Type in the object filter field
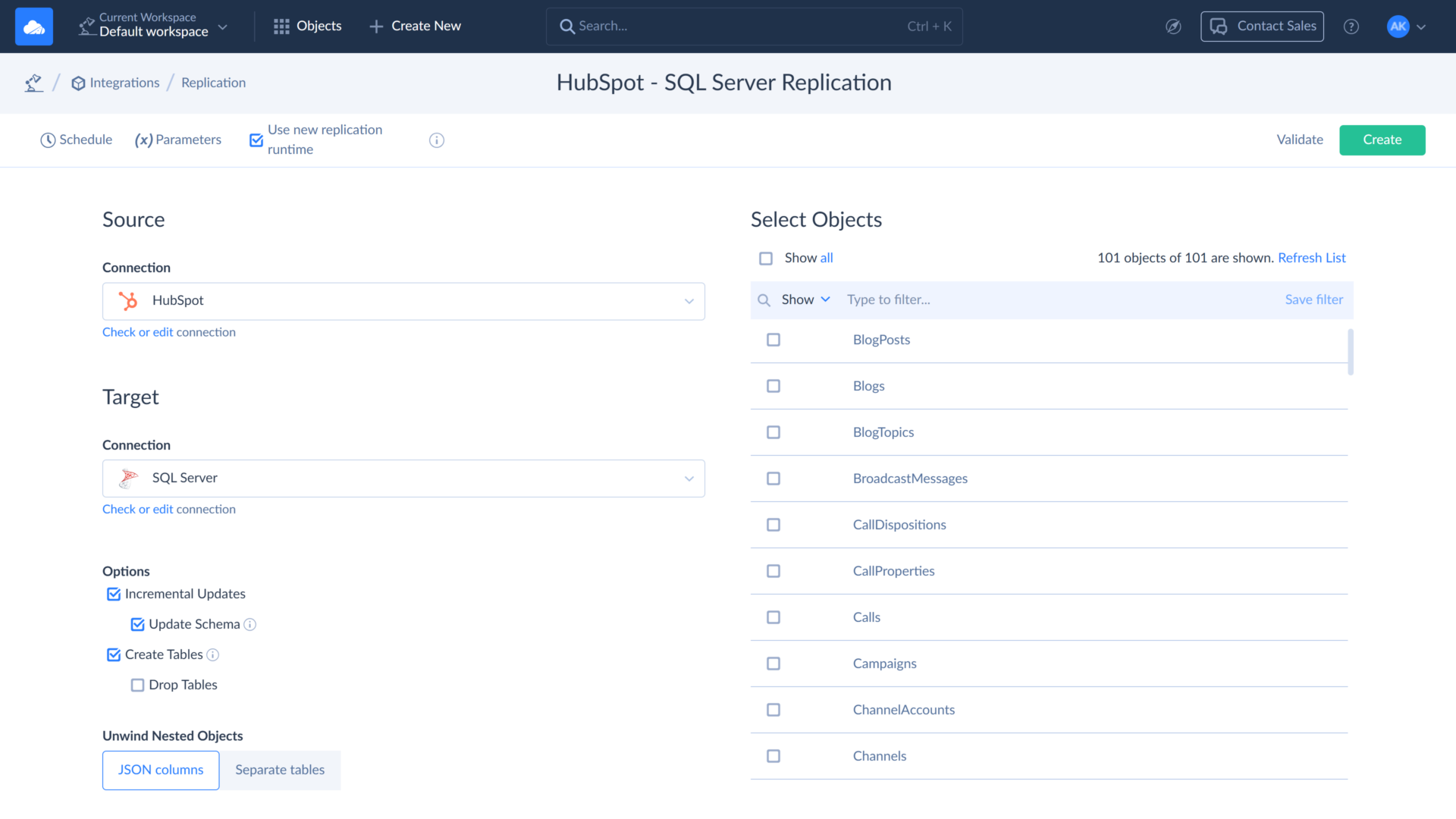Screen dimensions: 1456x819 coord(948,300)
